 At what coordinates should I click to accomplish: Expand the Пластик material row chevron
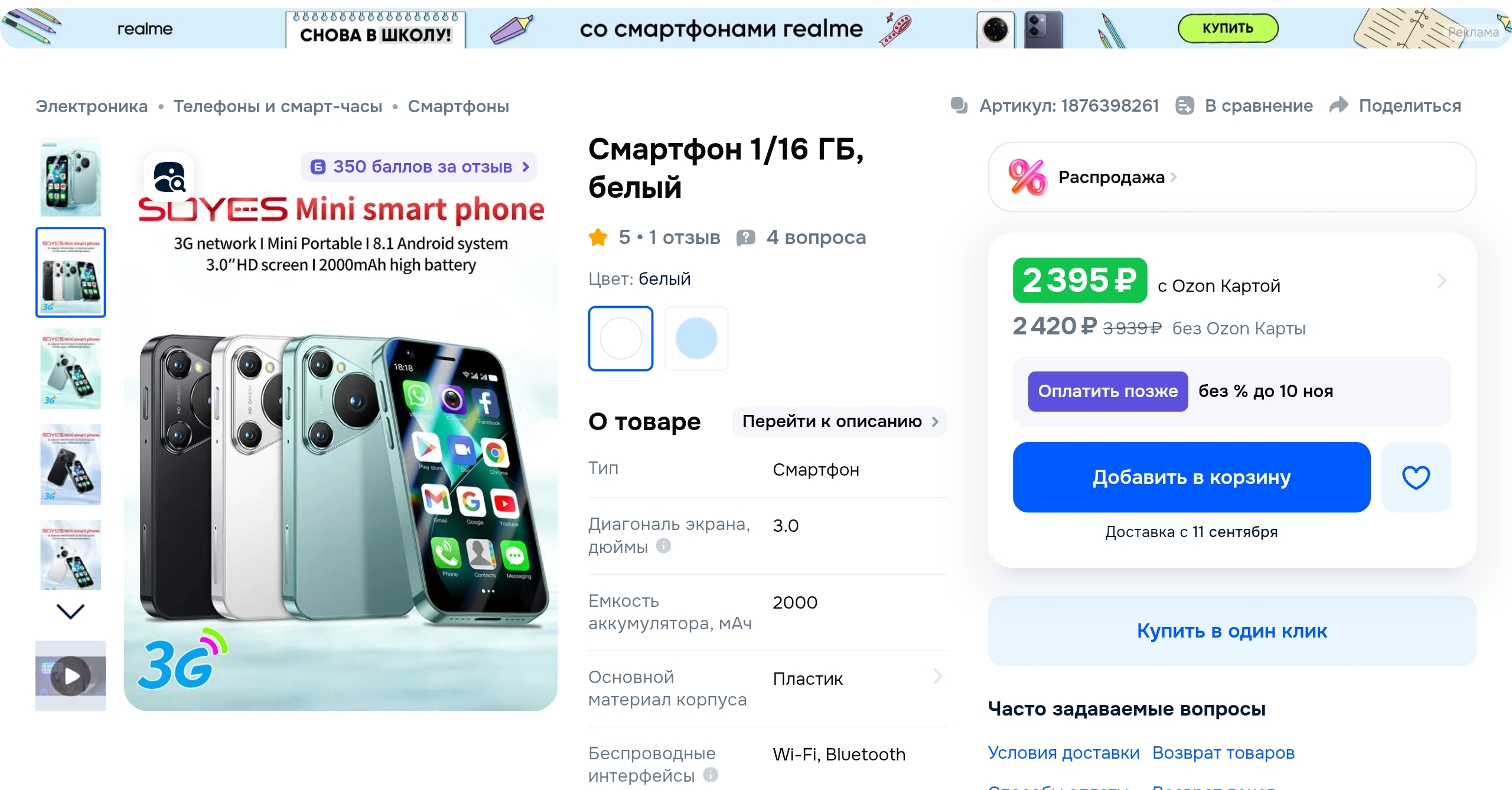937,677
